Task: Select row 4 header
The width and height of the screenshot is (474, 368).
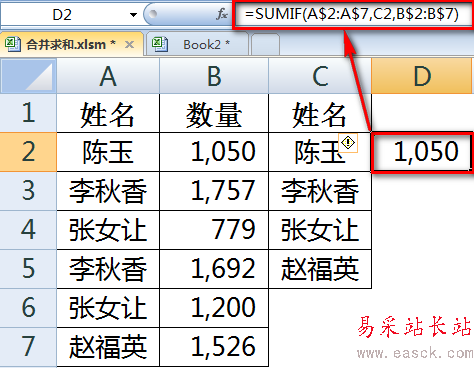Action: pyautogui.click(x=28, y=230)
